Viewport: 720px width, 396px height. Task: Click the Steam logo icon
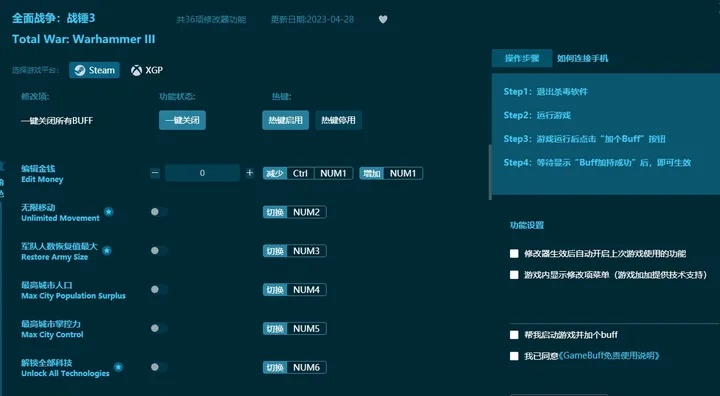coord(80,70)
